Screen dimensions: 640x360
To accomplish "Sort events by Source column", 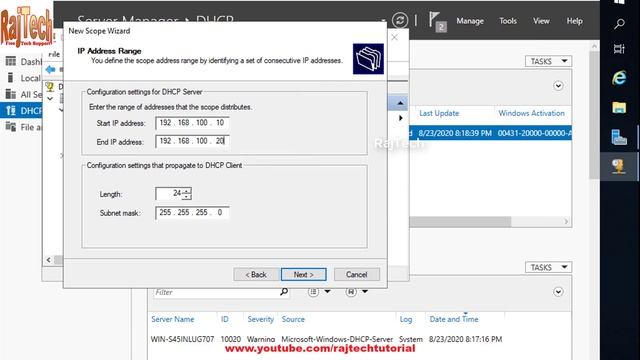I will [x=293, y=319].
